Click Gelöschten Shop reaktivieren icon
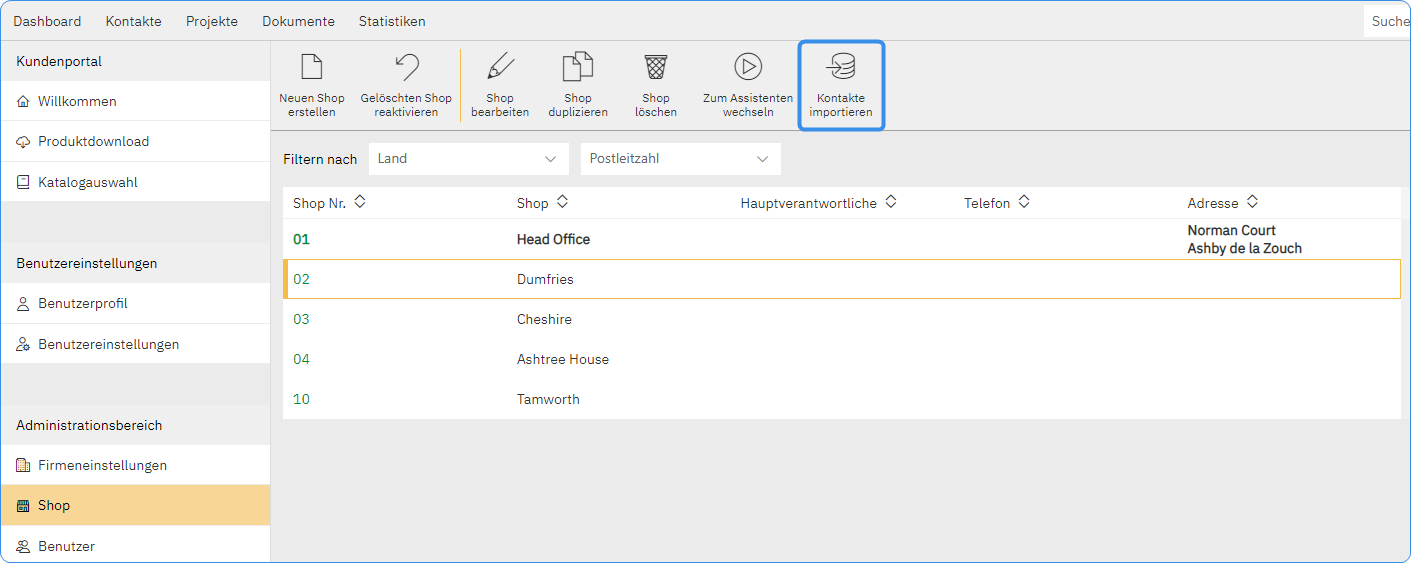The width and height of the screenshot is (1411, 563). 406,67
